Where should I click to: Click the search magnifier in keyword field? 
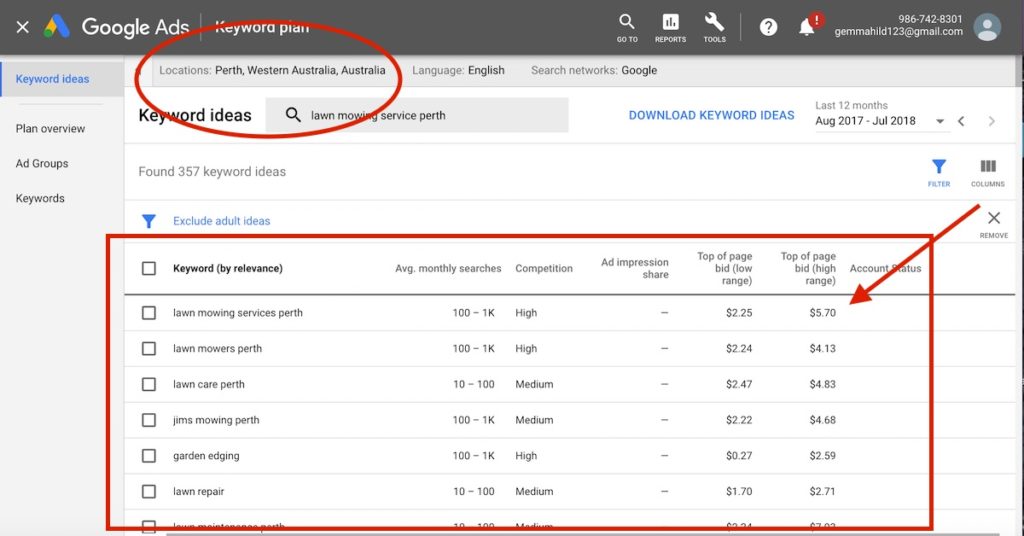(x=293, y=116)
